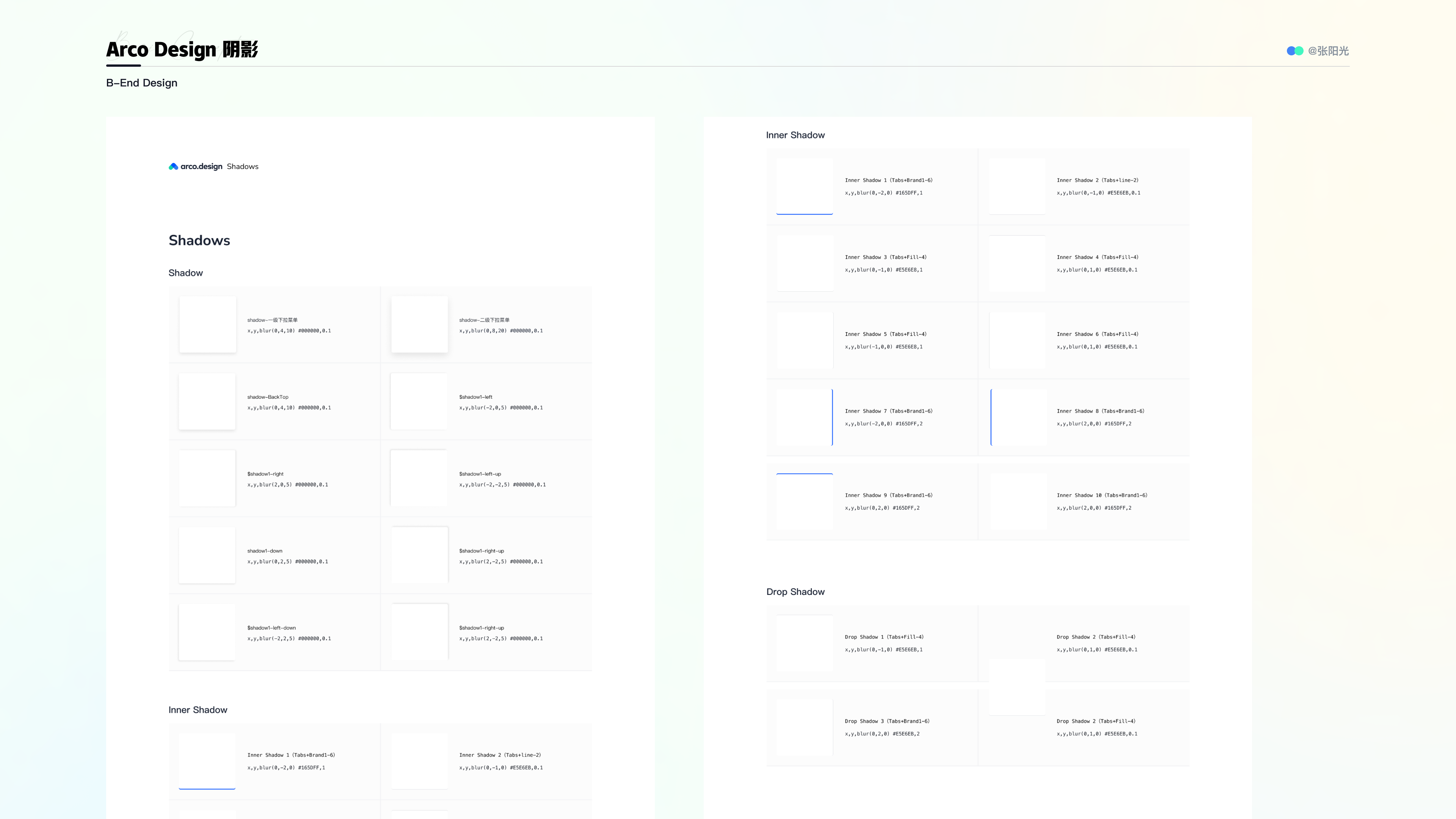Click the Drop Shadow 1 preview square
Image resolution: width=1456 pixels, height=819 pixels.
coord(804,643)
